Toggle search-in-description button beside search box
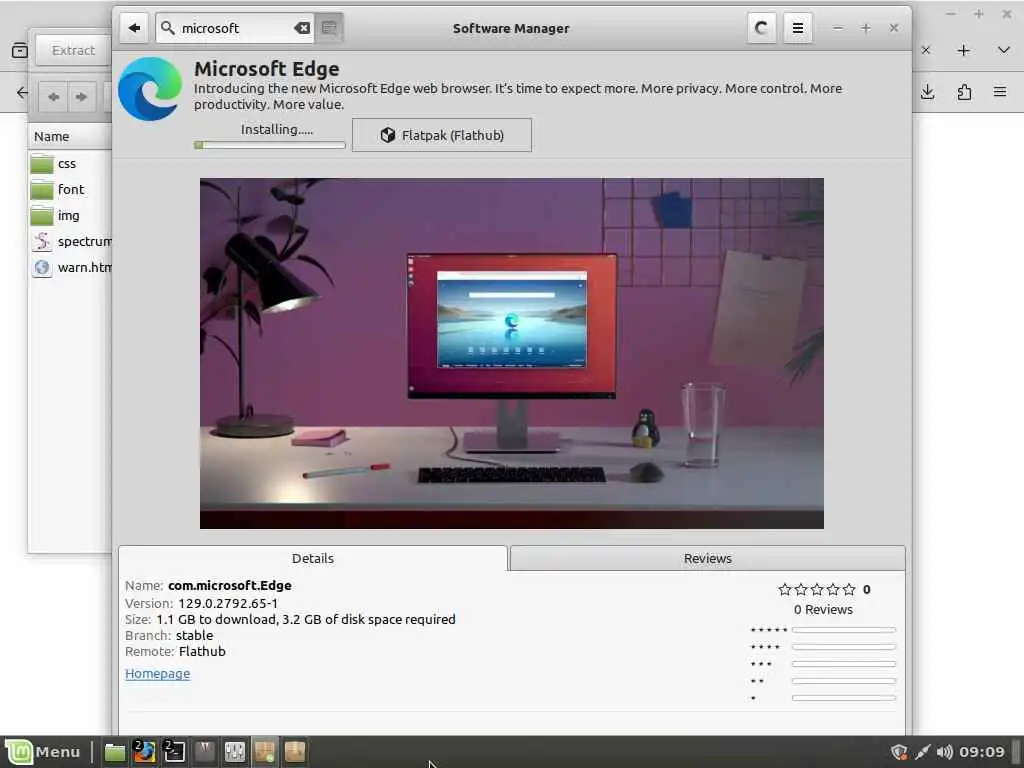 coord(329,28)
